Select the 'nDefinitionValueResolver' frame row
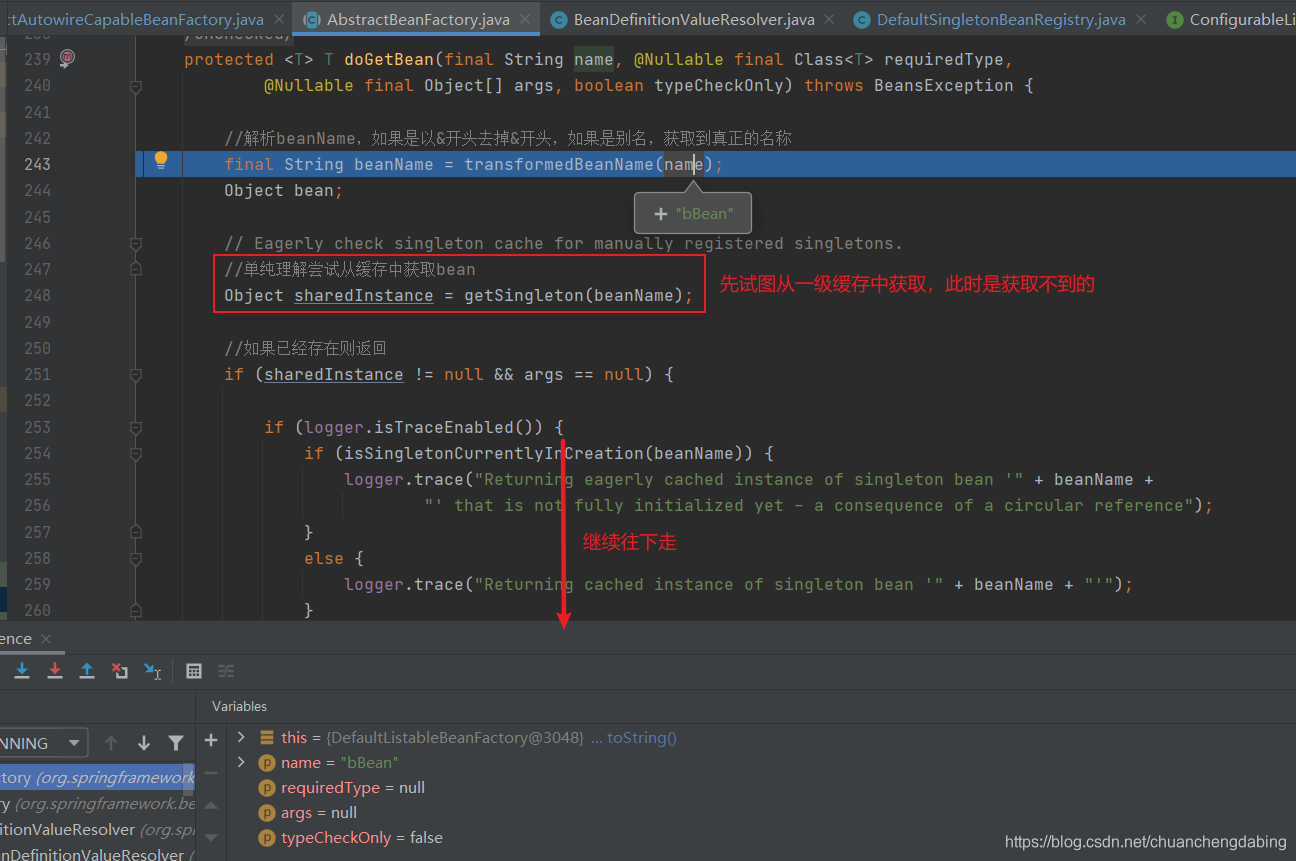Viewport: 1296px width, 861px height. tap(97, 853)
